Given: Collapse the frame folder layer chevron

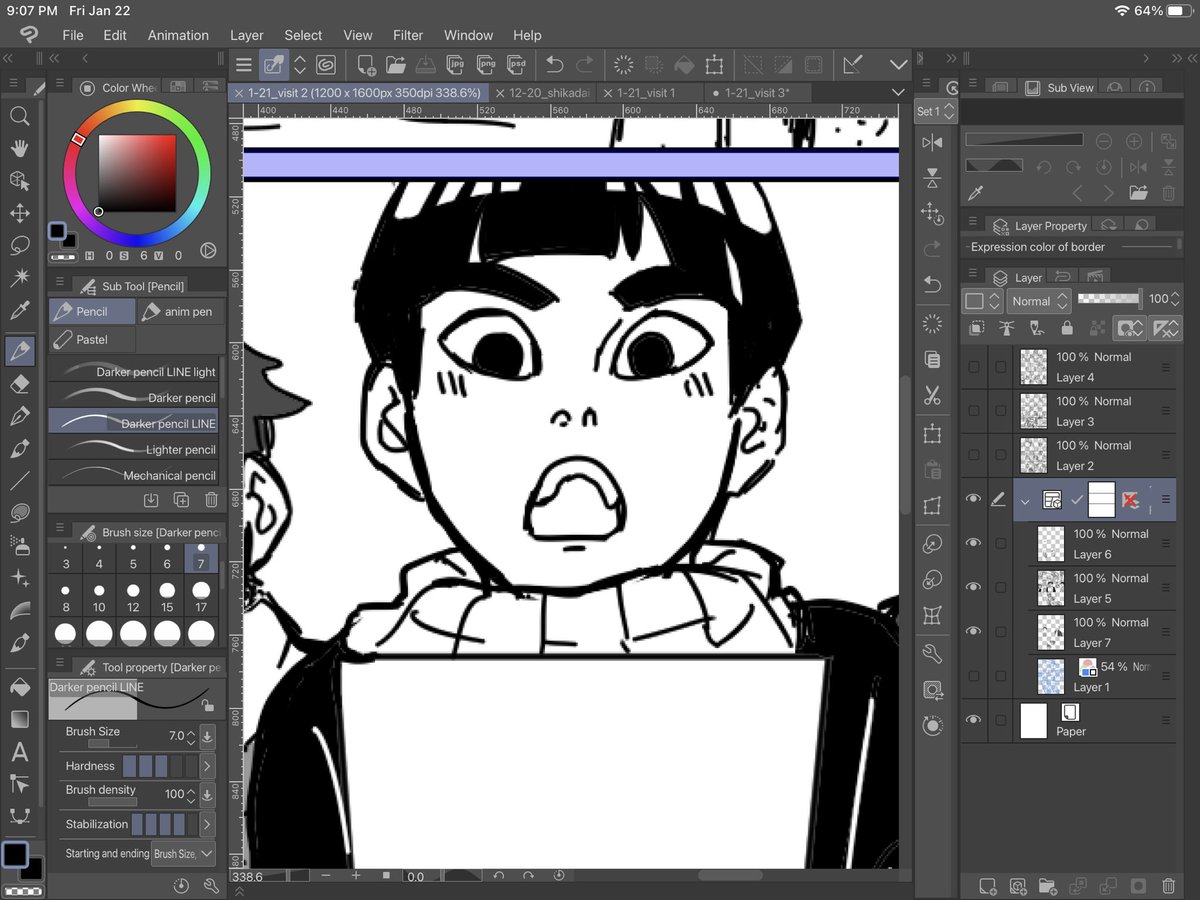Looking at the screenshot, I should [1025, 500].
